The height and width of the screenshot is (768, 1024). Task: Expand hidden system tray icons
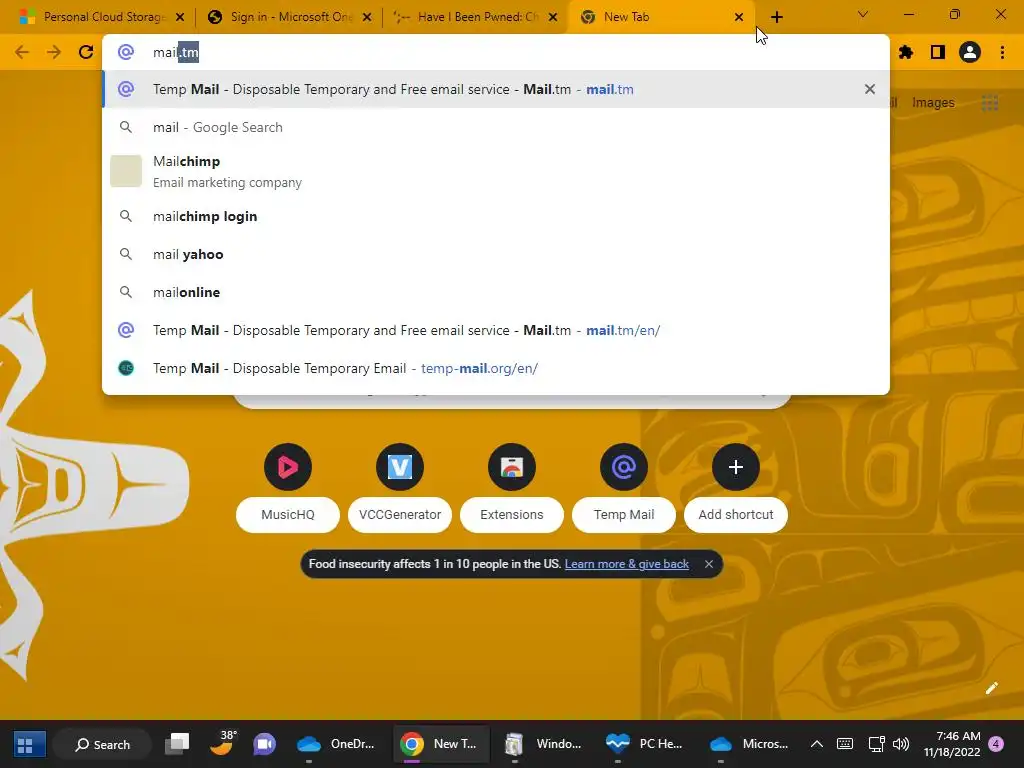(x=816, y=744)
